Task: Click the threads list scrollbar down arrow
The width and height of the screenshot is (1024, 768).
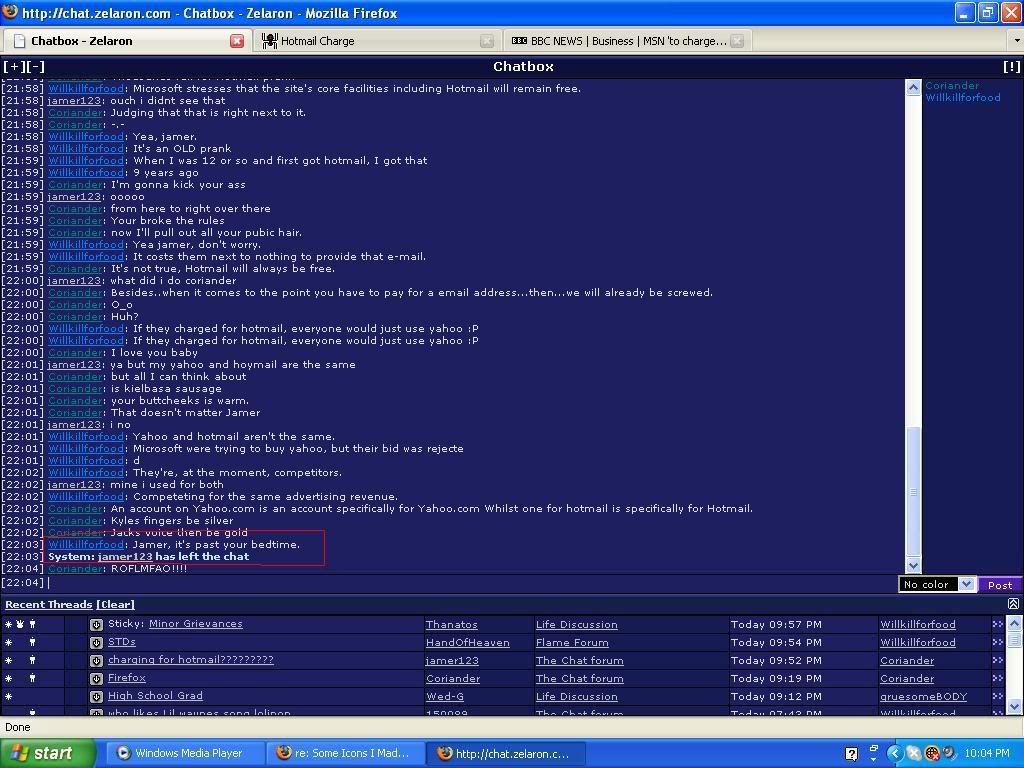Action: coord(1014,706)
